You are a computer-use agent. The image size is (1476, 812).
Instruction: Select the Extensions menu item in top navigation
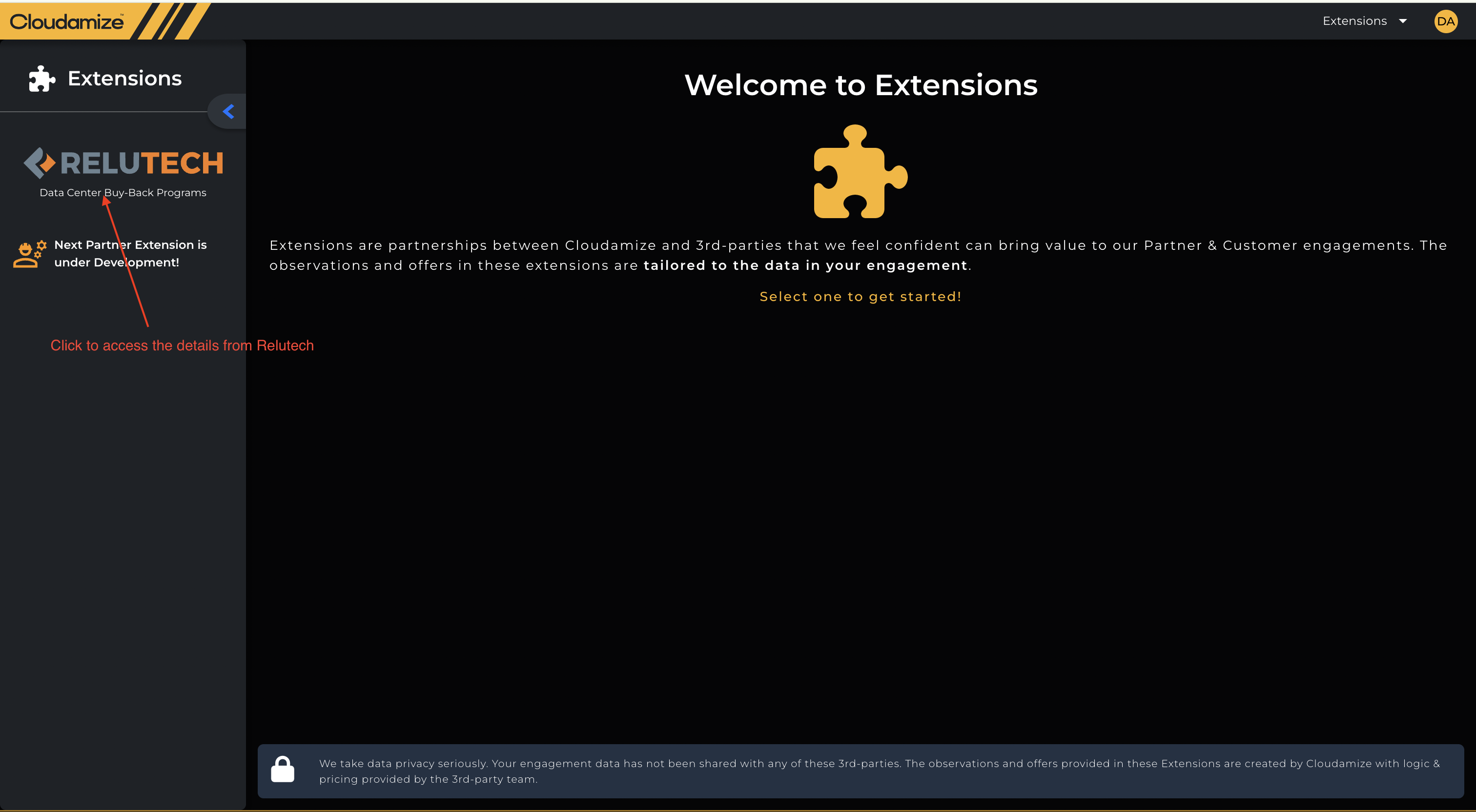click(x=1354, y=20)
